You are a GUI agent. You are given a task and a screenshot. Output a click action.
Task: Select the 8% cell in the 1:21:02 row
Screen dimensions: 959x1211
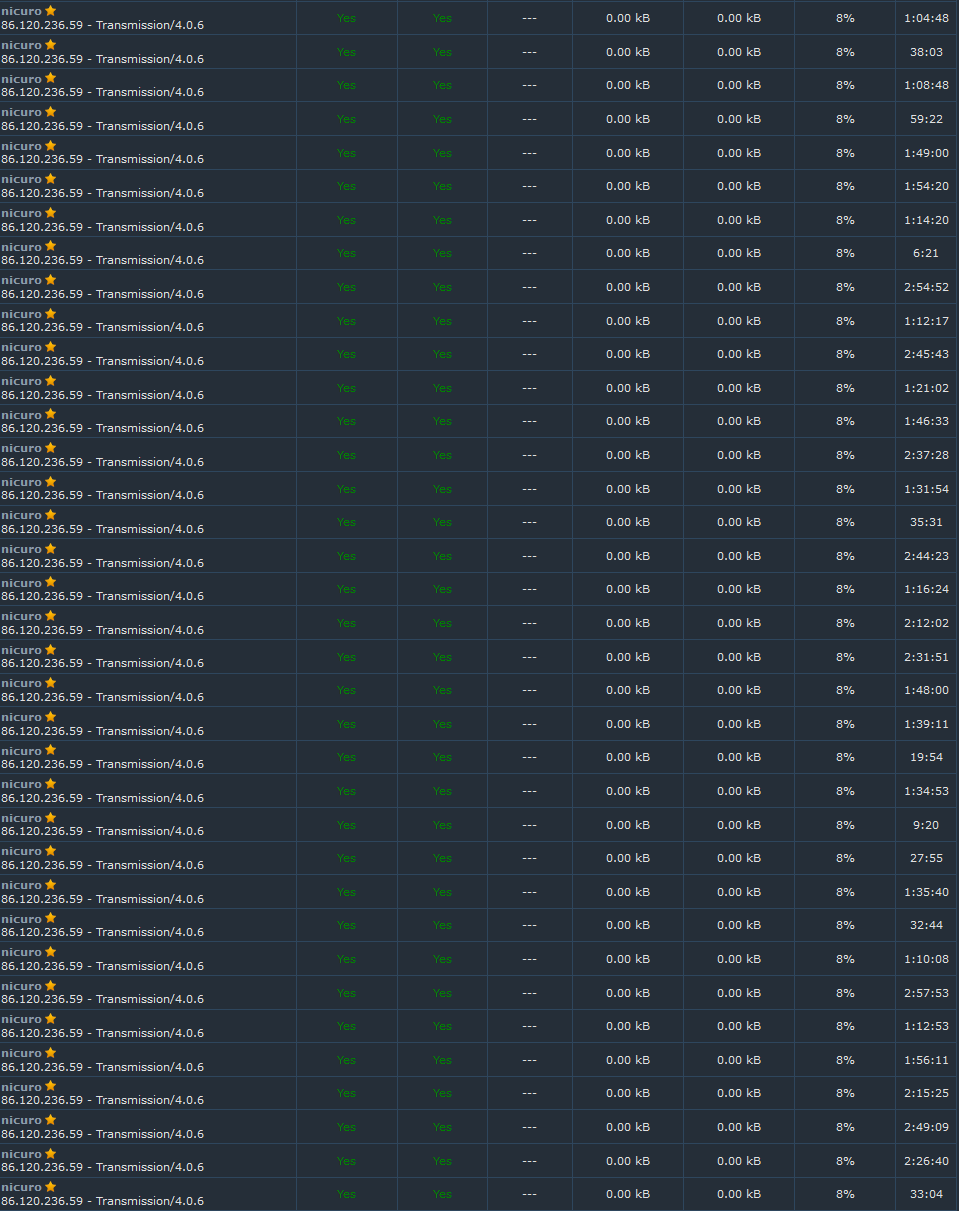coord(845,388)
